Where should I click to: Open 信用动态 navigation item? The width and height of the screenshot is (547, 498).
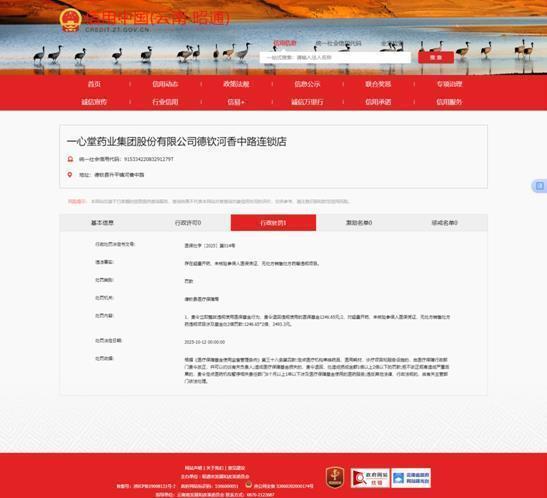click(x=165, y=84)
